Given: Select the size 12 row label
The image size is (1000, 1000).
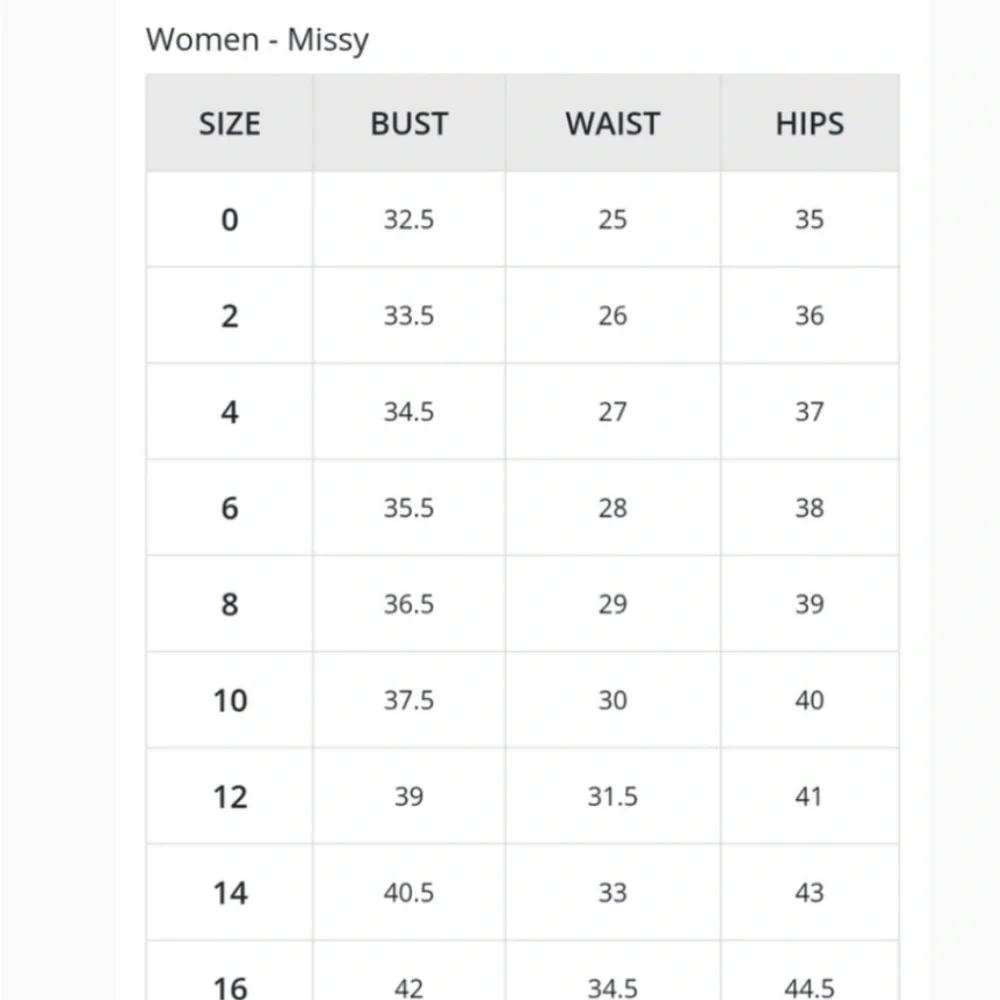Looking at the screenshot, I should (x=229, y=796).
